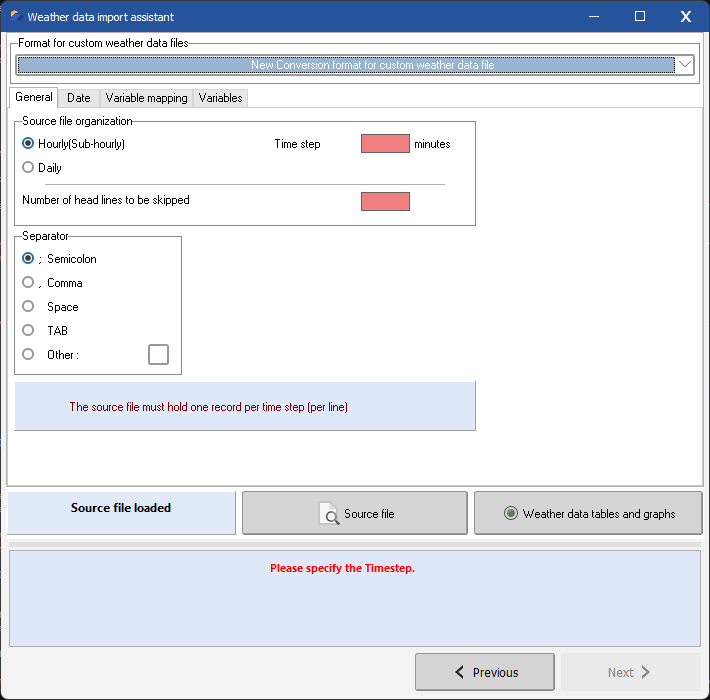Image resolution: width=710 pixels, height=700 pixels.
Task: Go to the Variables tab
Action: click(x=220, y=98)
